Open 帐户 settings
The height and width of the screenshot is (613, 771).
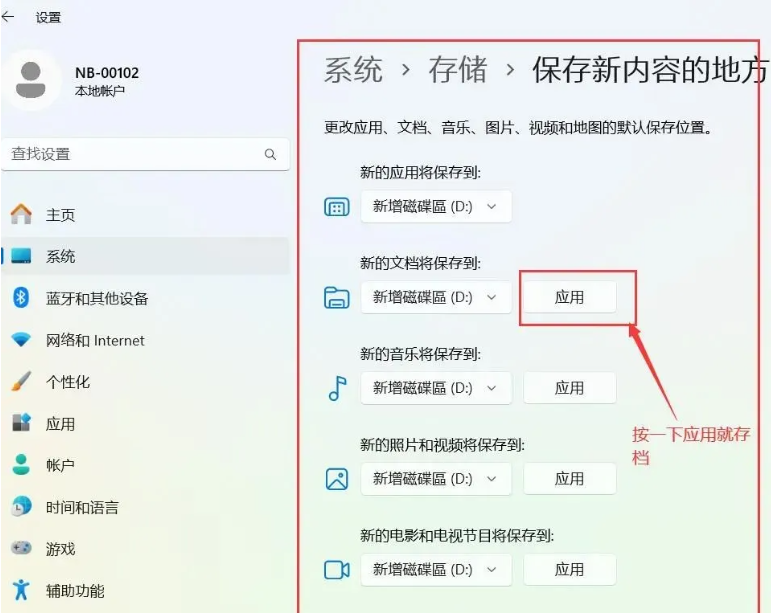tap(146, 465)
